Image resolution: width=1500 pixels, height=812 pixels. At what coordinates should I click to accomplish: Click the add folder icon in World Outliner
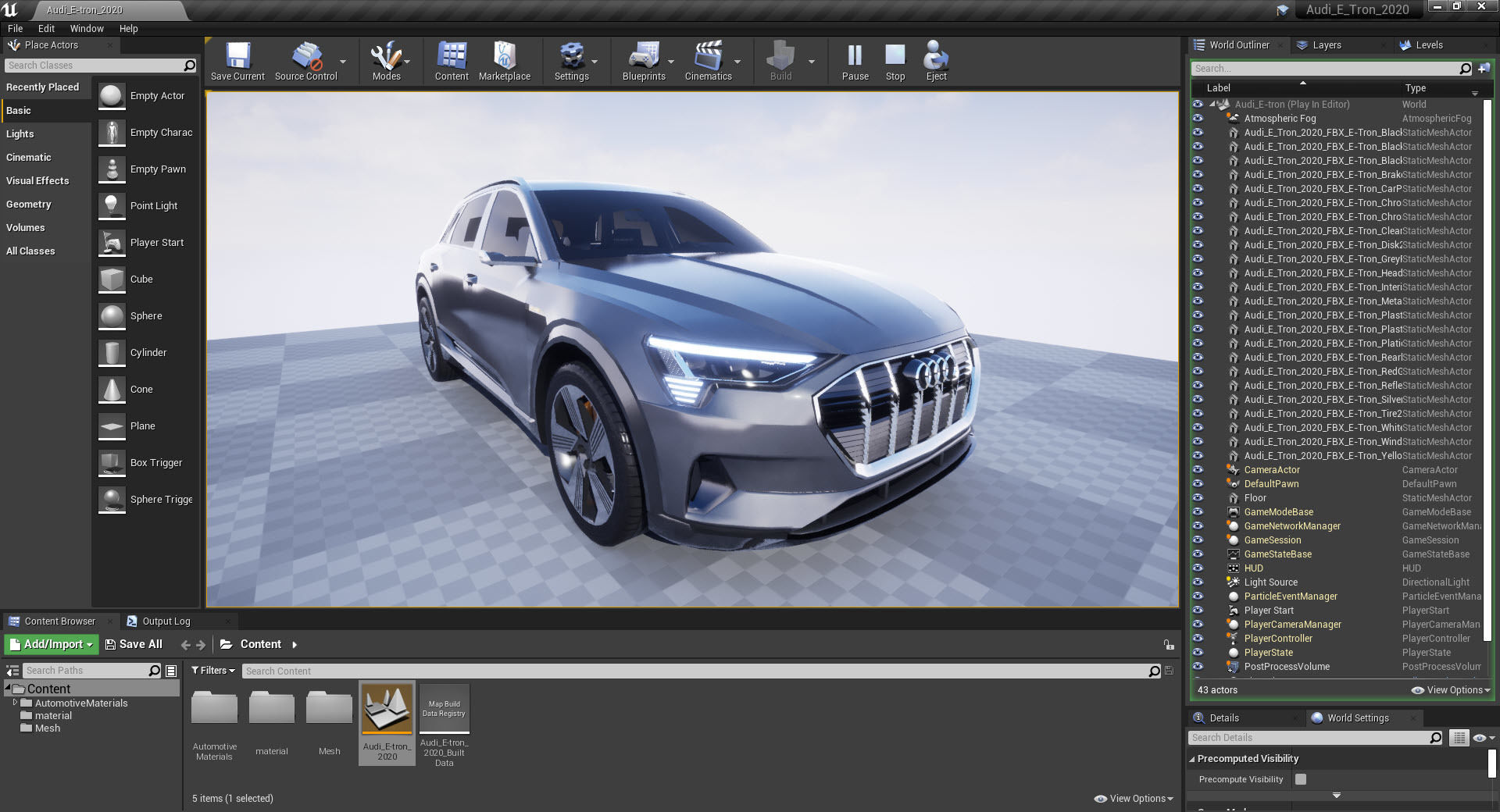pyautogui.click(x=1484, y=69)
